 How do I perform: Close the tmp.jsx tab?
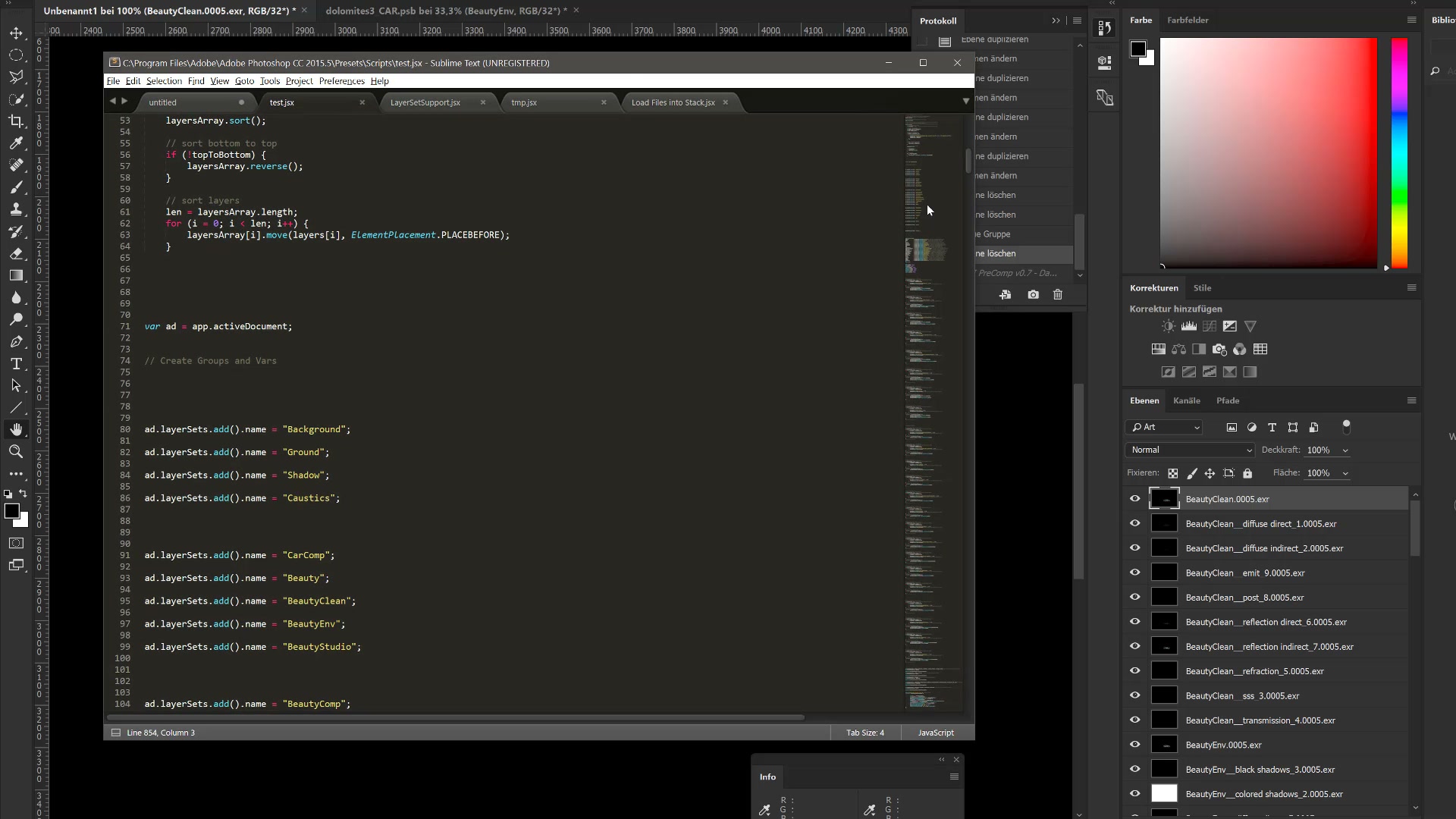pyautogui.click(x=604, y=102)
